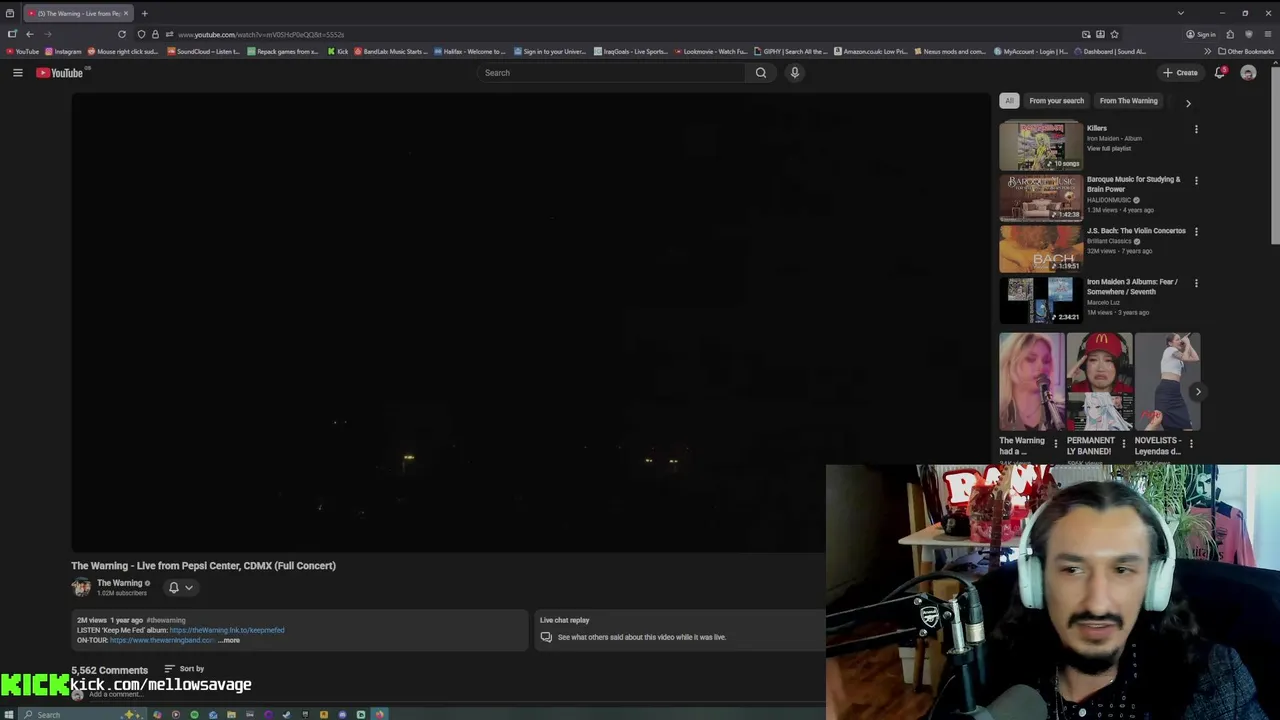Open the Iron Maiden 3 Albums thumbnail

[1040, 299]
